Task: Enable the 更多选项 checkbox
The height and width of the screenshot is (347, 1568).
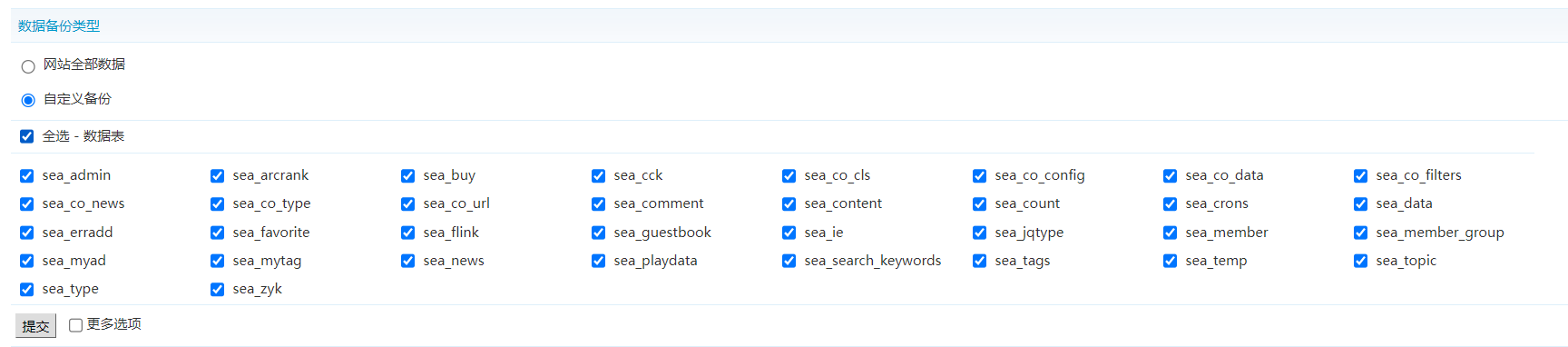Action: pyautogui.click(x=76, y=325)
